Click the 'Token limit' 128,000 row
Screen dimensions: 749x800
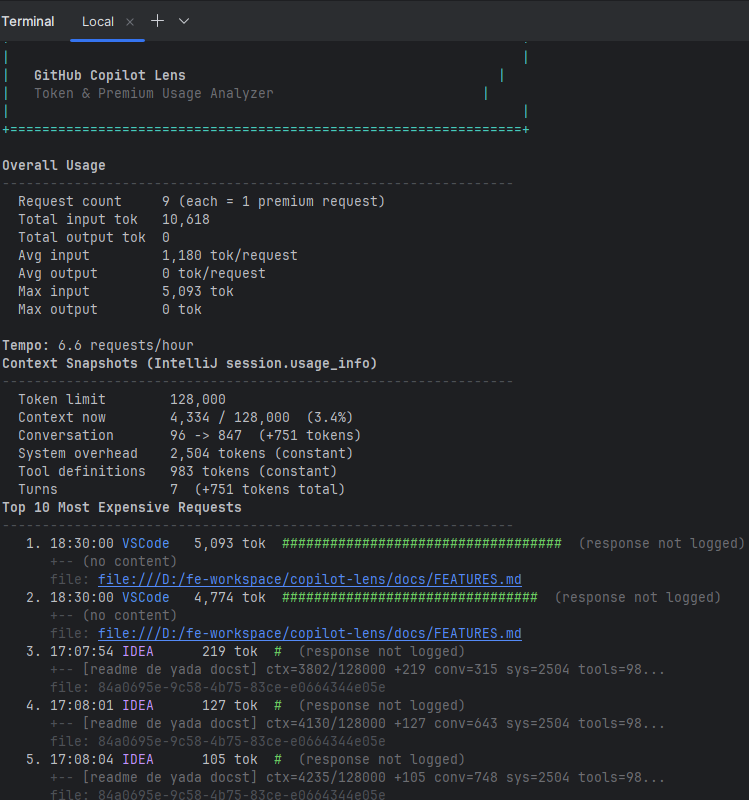click(x=122, y=399)
